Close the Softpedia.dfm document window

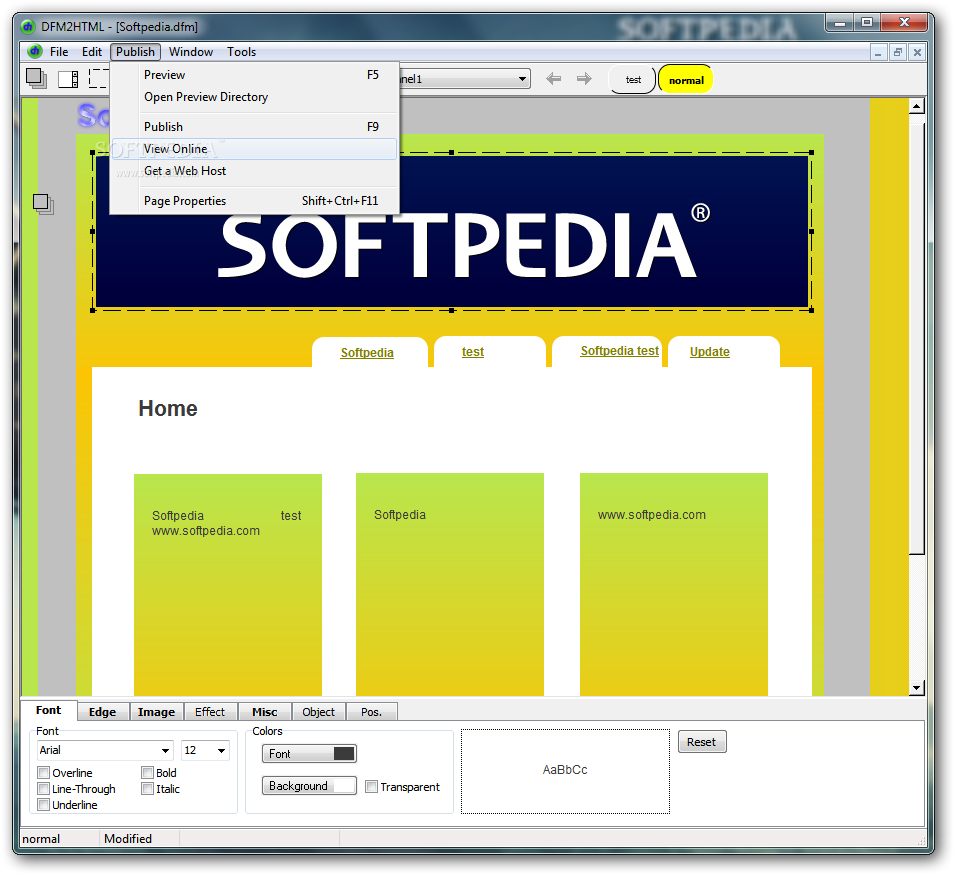tap(917, 52)
